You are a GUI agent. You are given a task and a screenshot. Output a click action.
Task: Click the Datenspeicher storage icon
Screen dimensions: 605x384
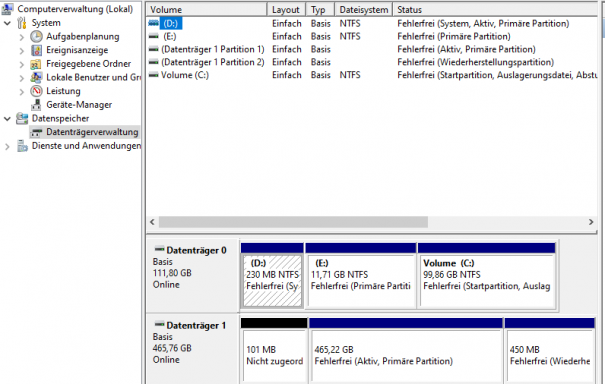pos(22,118)
